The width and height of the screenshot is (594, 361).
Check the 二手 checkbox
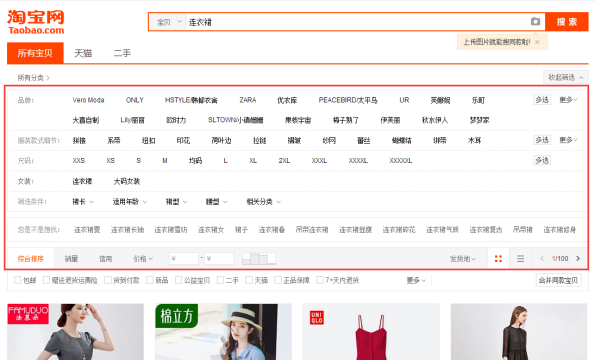coord(220,280)
